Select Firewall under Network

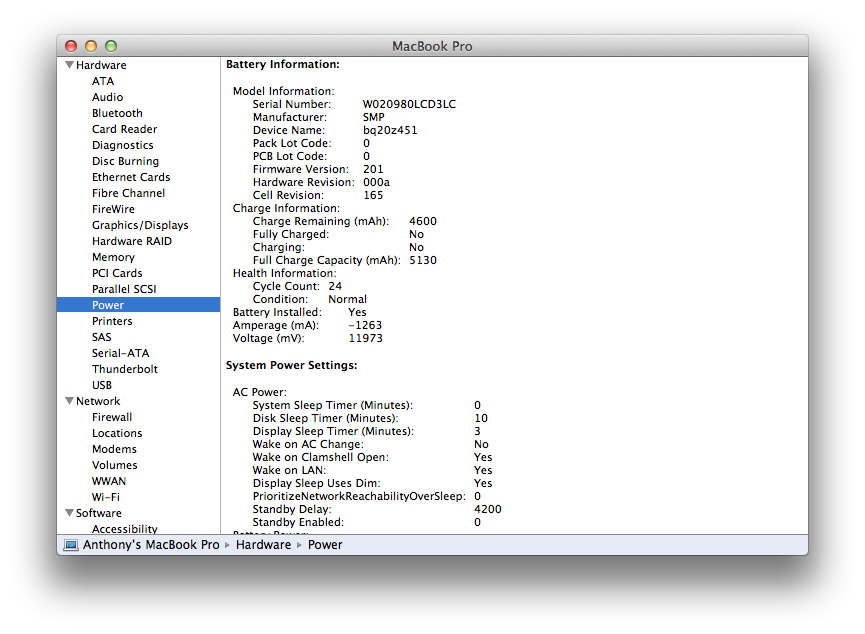(x=112, y=417)
